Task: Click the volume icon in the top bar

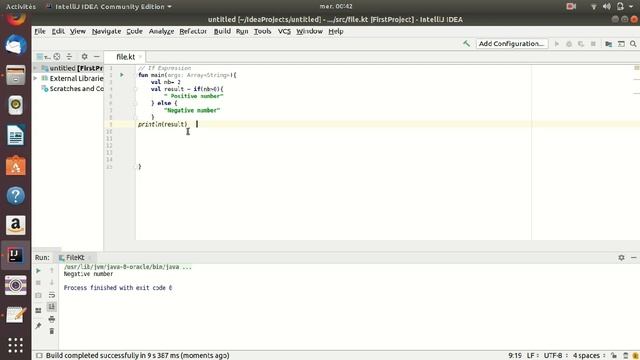Action: coord(607,7)
